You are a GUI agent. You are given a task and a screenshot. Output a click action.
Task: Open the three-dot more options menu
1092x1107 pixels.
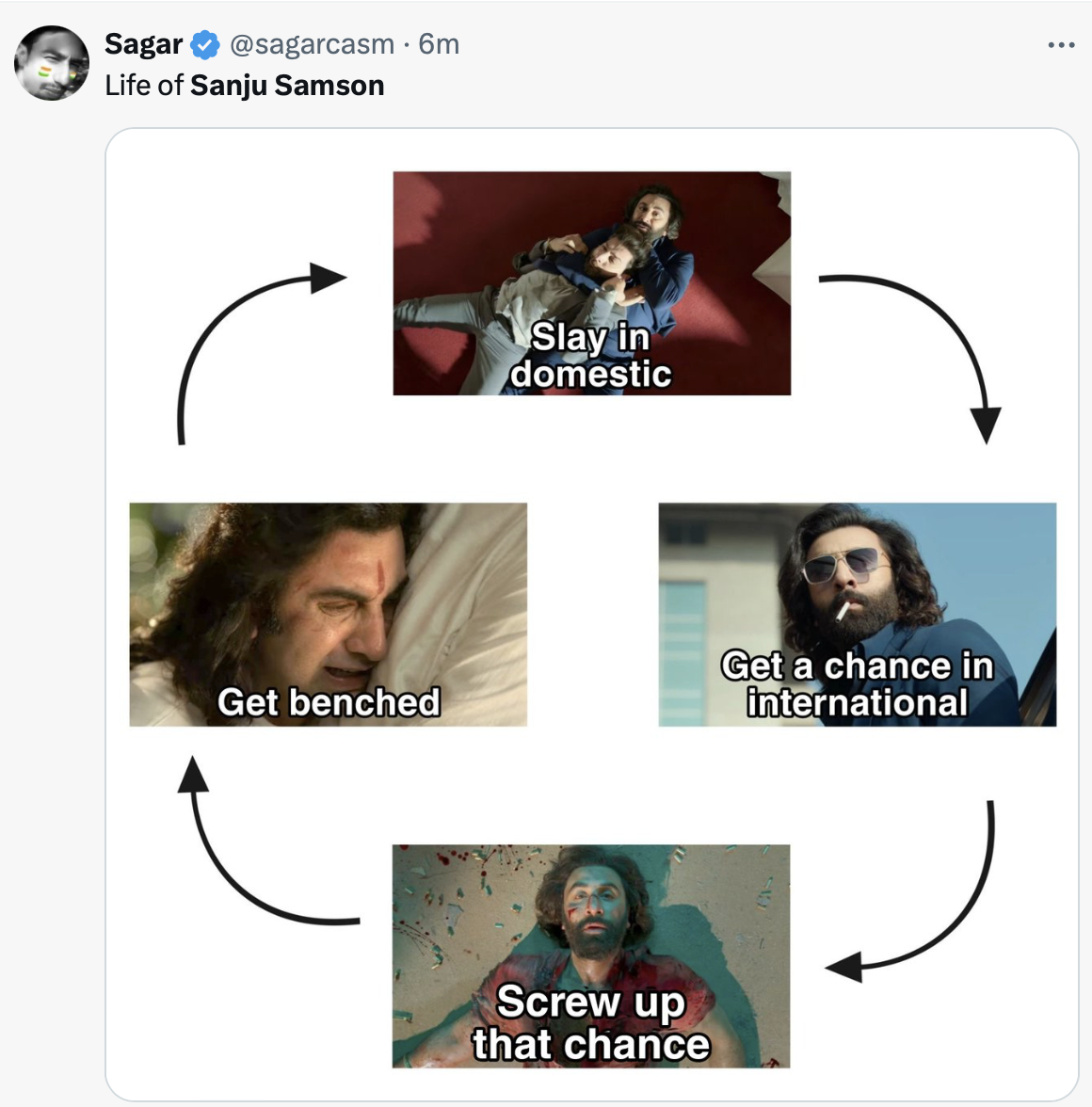pyautogui.click(x=1061, y=45)
